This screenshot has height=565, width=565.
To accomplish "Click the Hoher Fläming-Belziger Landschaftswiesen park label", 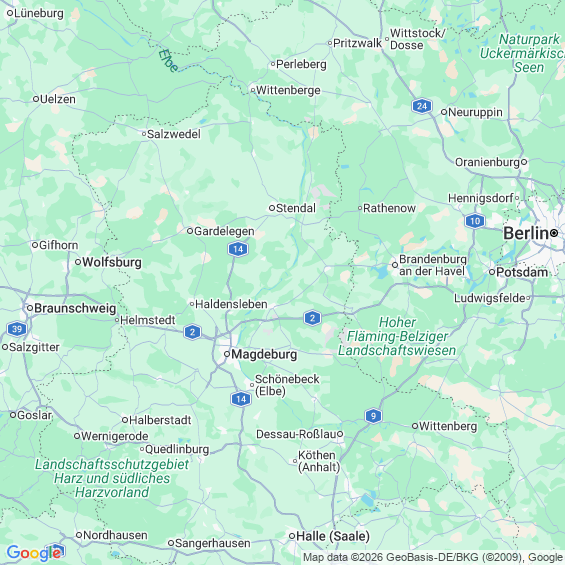I will tap(397, 336).
